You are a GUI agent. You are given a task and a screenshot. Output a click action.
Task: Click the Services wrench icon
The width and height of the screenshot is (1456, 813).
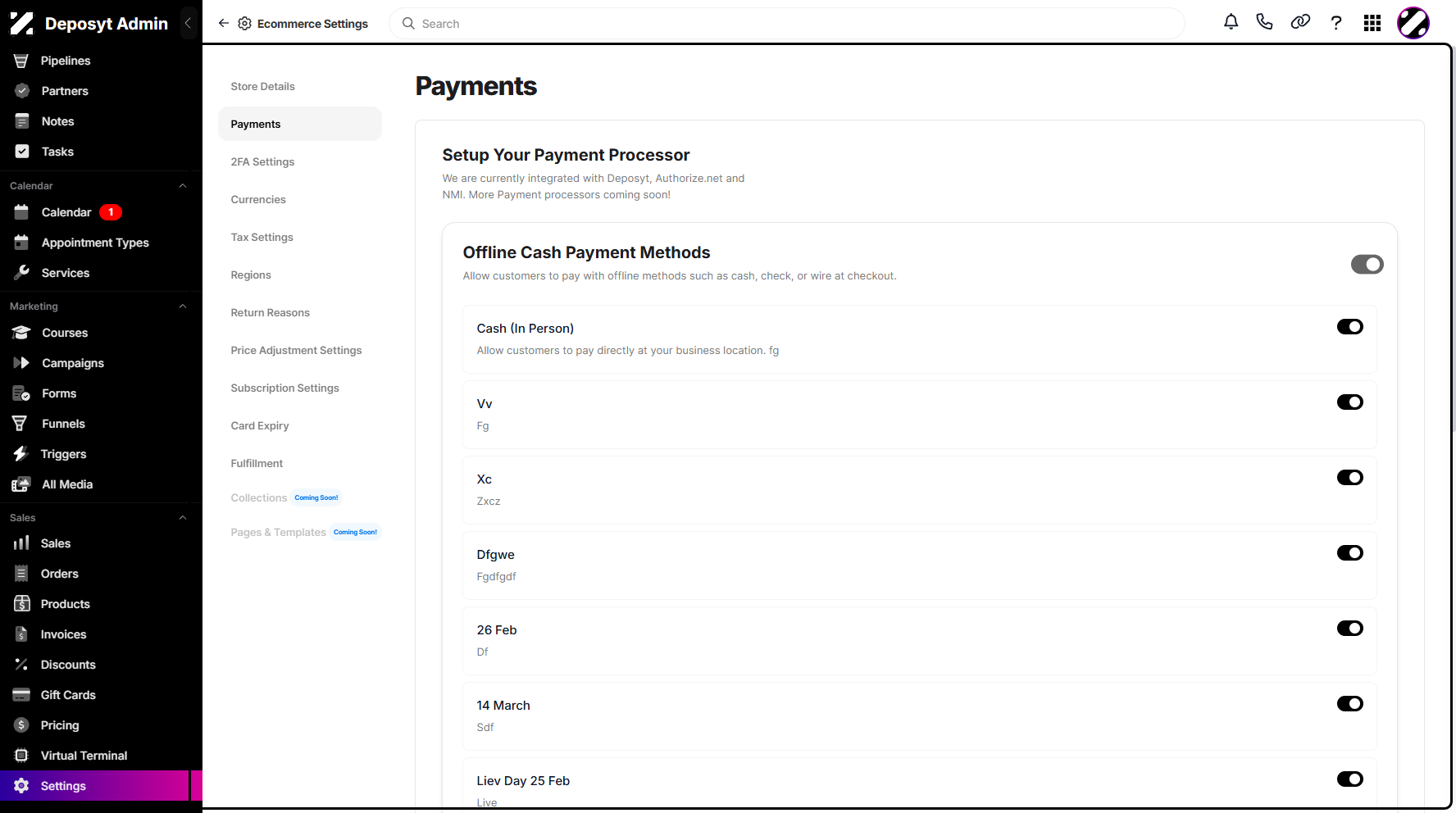(22, 273)
